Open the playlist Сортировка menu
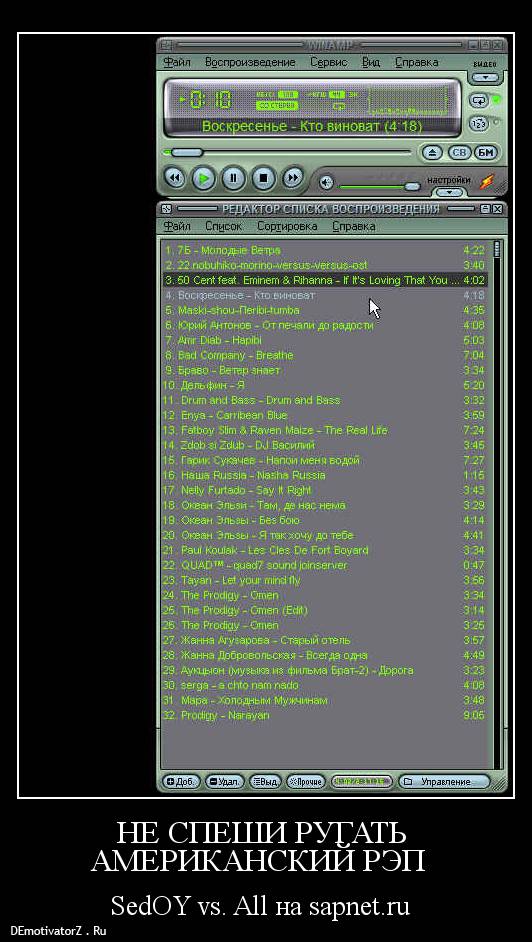This screenshot has height=942, width=532. click(x=287, y=226)
